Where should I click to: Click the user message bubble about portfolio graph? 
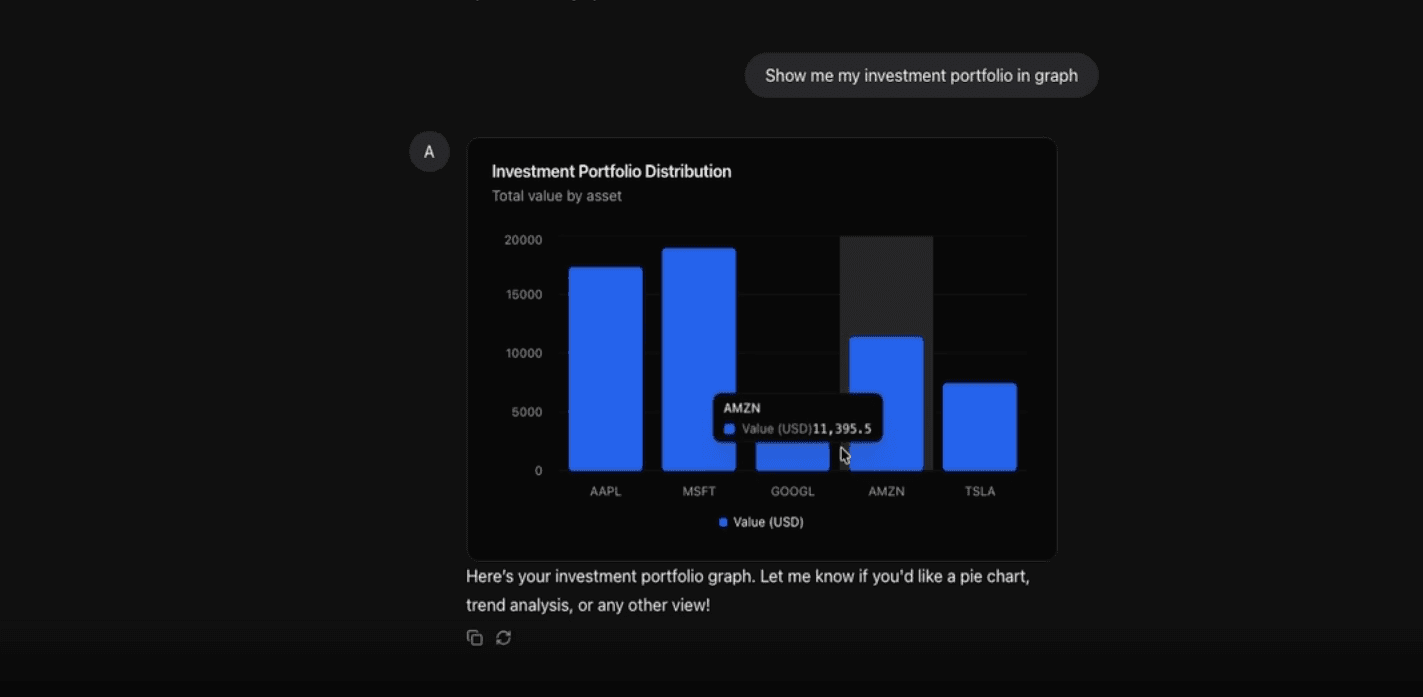[x=920, y=75]
